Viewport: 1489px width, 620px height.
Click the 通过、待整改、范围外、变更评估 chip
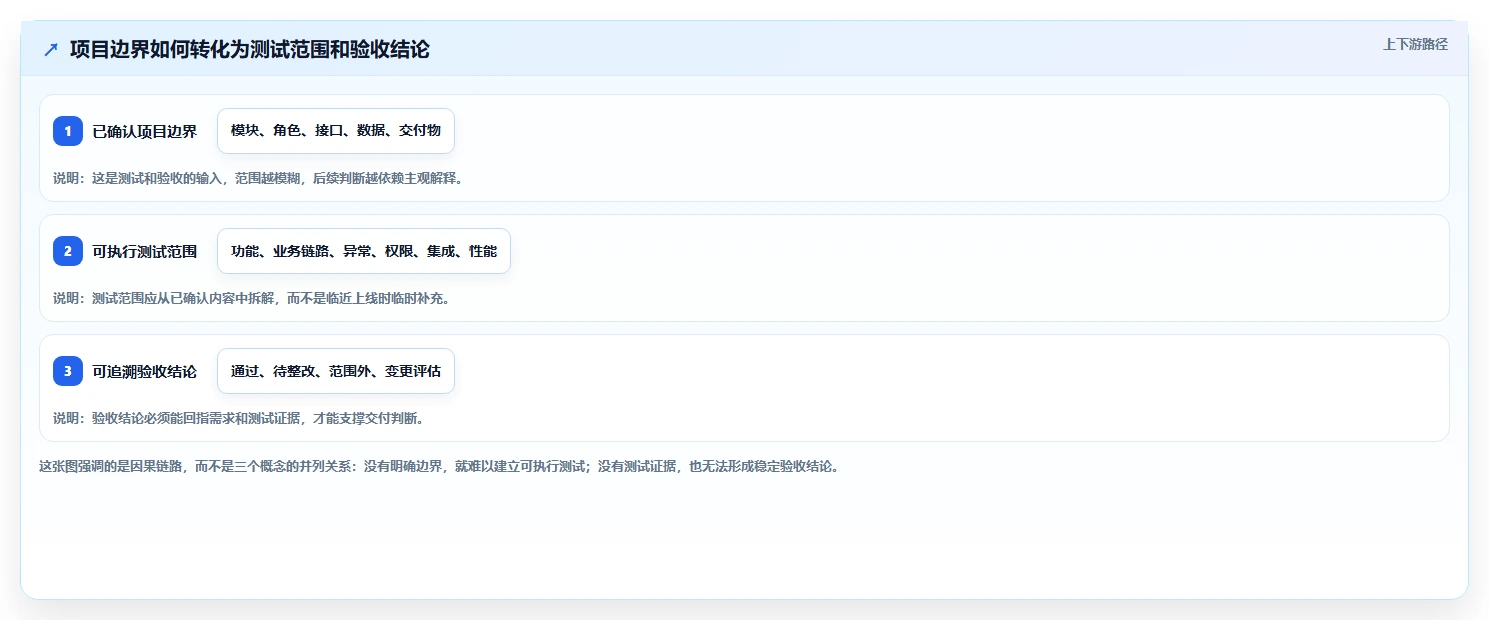(336, 371)
